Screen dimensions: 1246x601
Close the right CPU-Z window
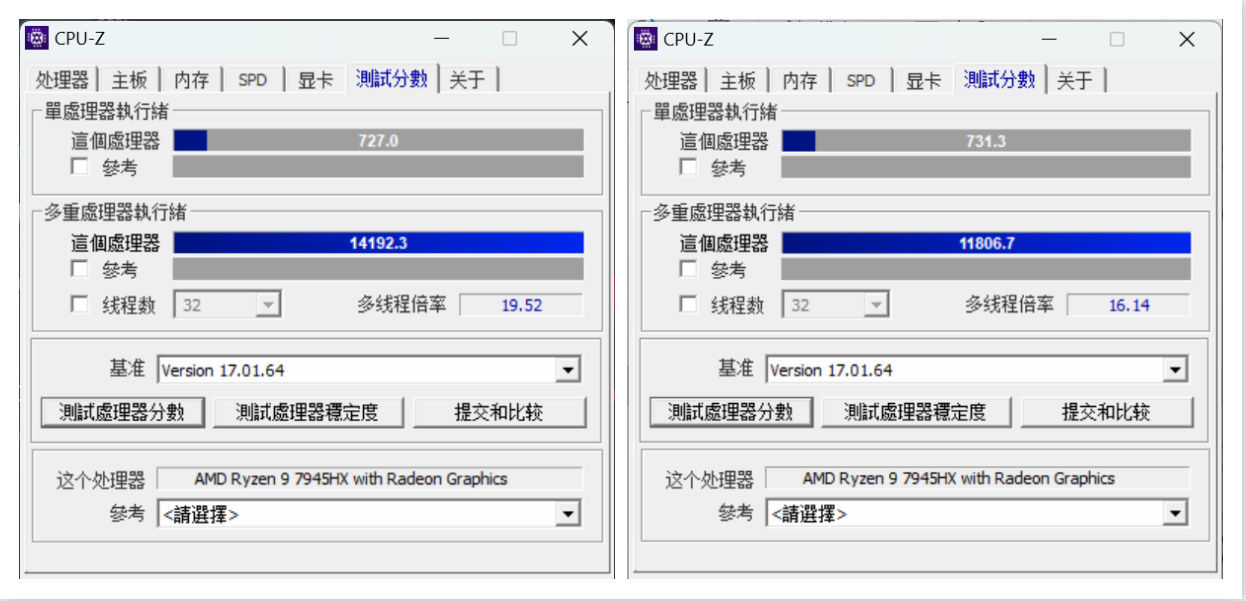pos(1187,39)
